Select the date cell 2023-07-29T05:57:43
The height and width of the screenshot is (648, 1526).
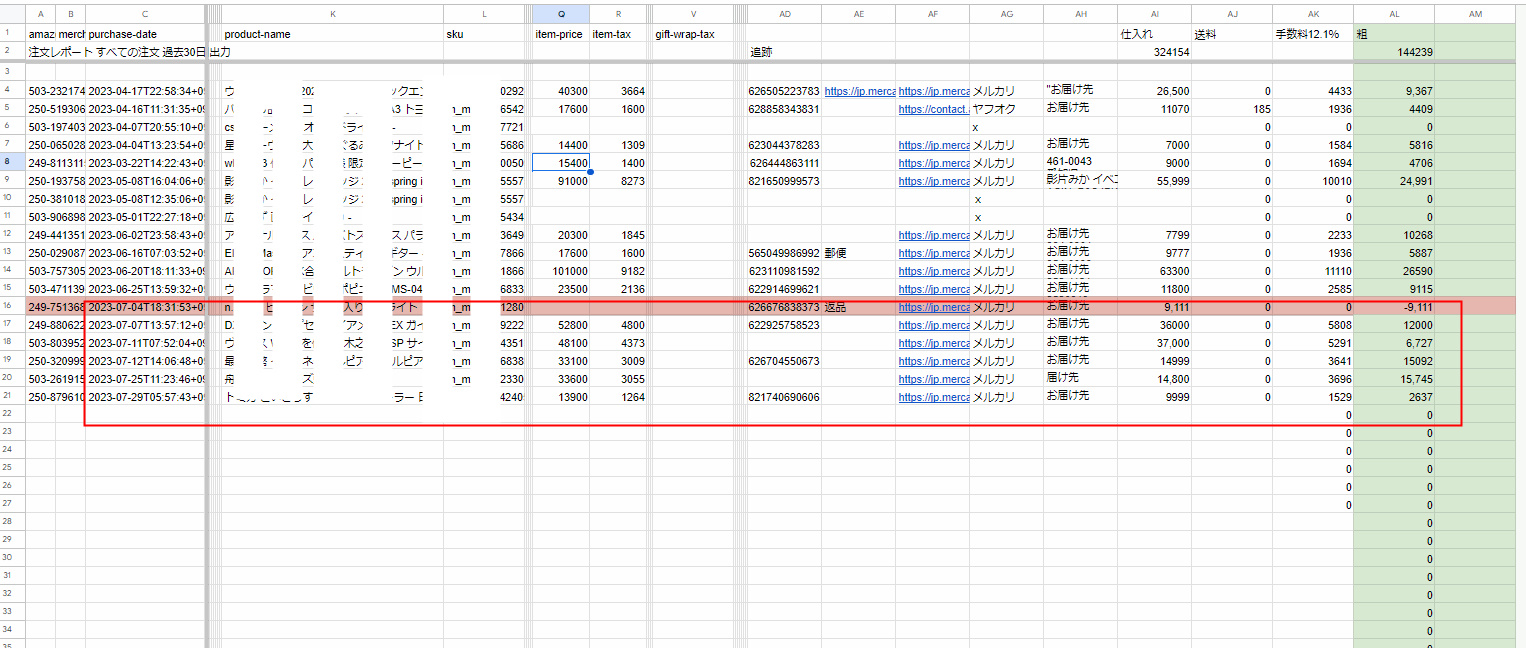[145, 397]
